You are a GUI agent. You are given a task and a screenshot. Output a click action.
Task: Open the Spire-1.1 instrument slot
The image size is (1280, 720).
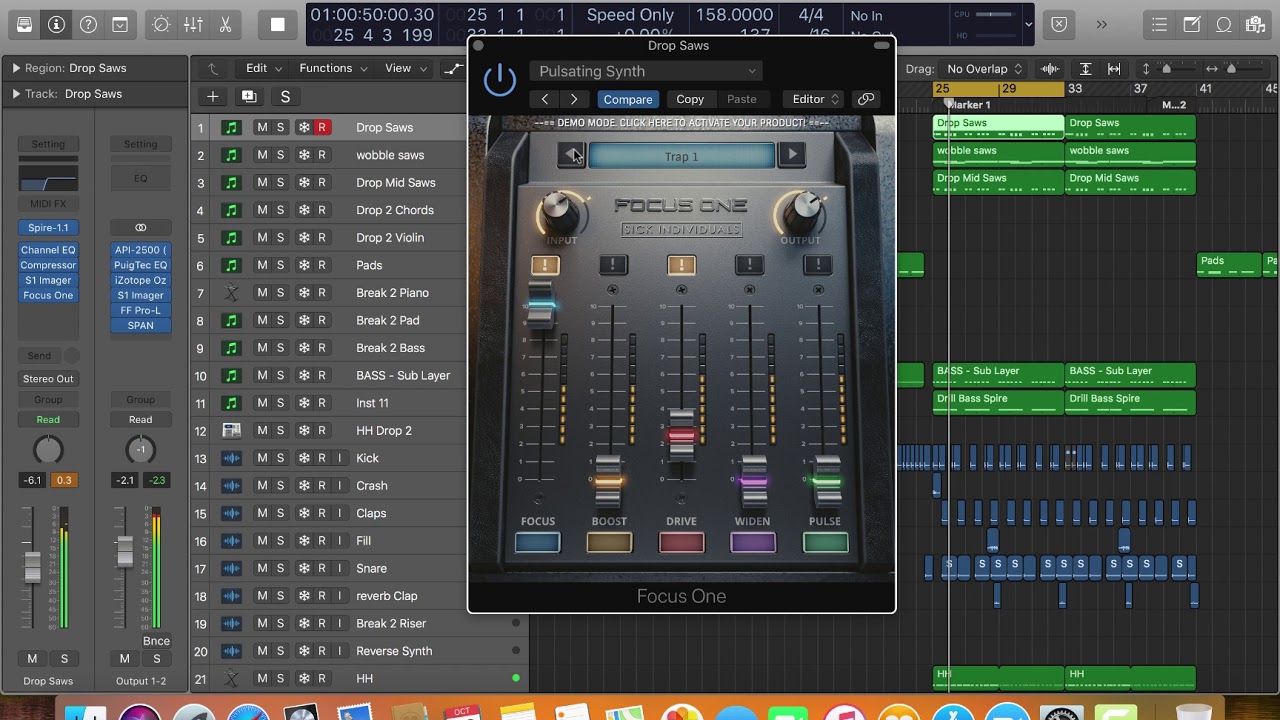click(x=48, y=228)
